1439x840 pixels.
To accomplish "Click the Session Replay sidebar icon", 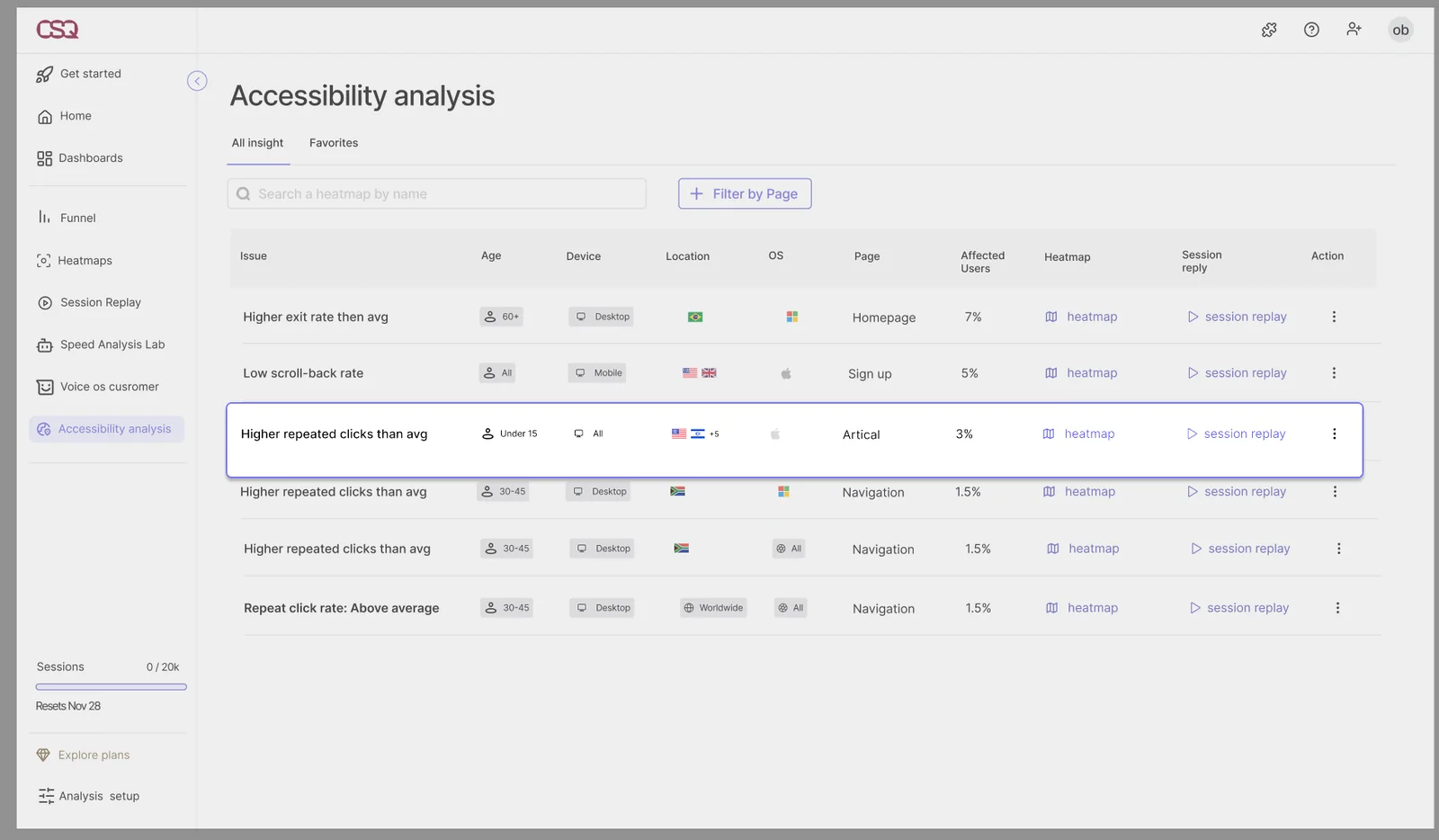I will tap(45, 303).
